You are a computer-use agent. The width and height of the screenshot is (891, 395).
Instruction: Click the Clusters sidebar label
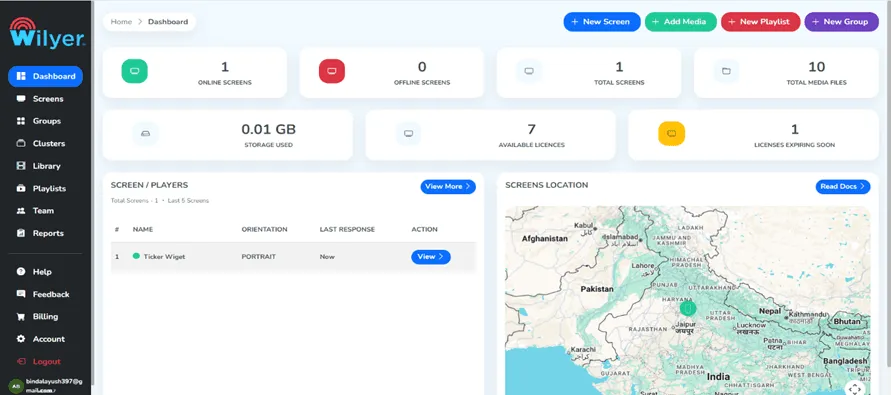tap(49, 143)
